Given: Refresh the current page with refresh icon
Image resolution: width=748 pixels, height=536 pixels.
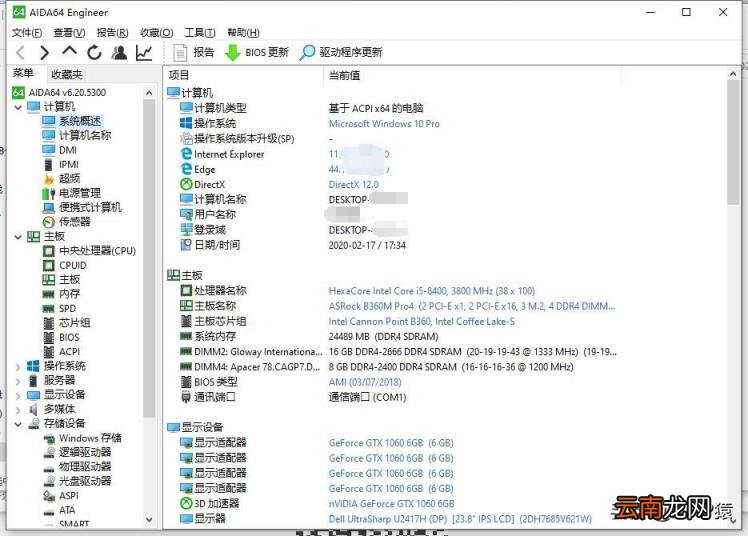Looking at the screenshot, I should [x=94, y=52].
